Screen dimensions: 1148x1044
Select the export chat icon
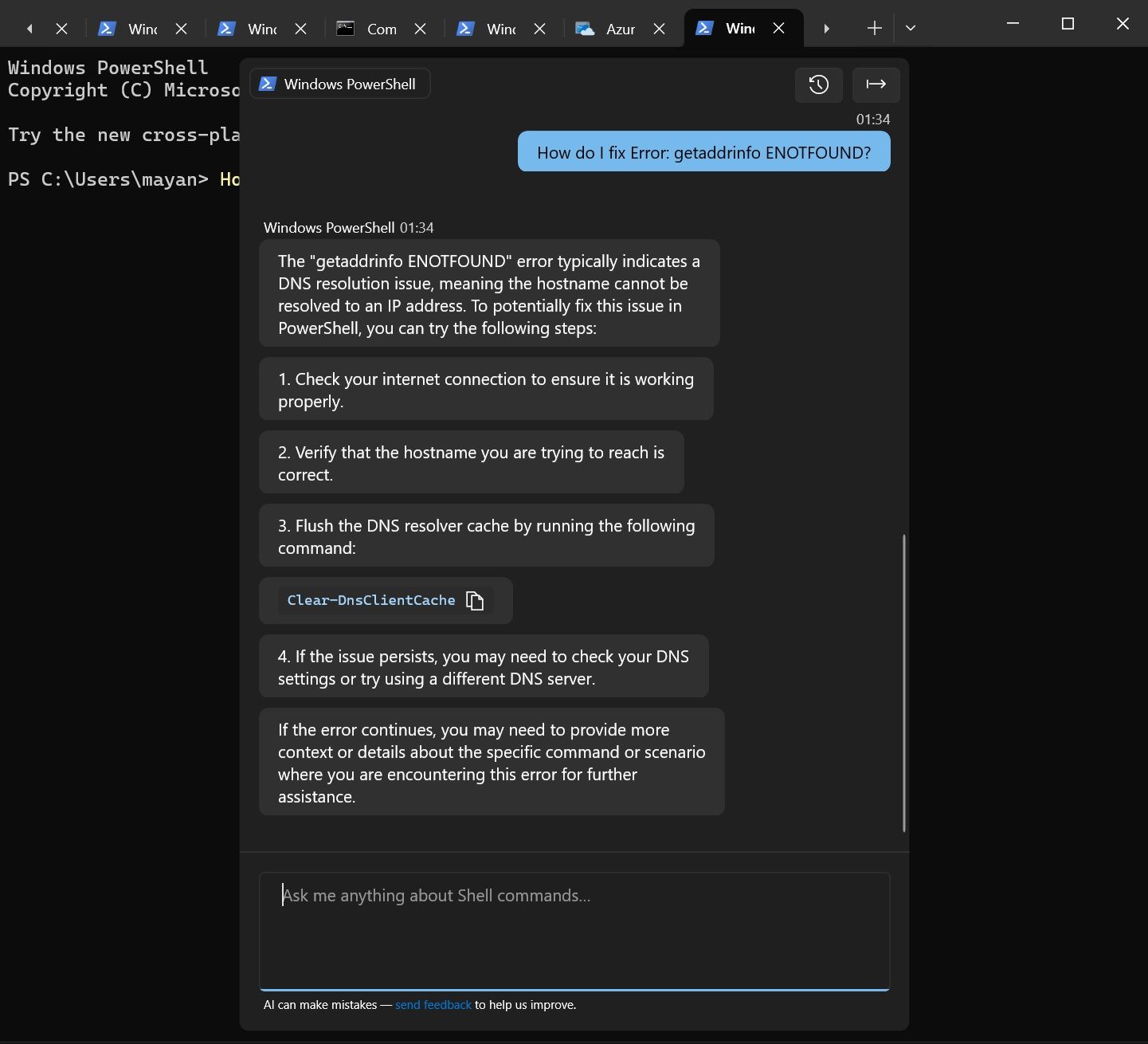(876, 84)
